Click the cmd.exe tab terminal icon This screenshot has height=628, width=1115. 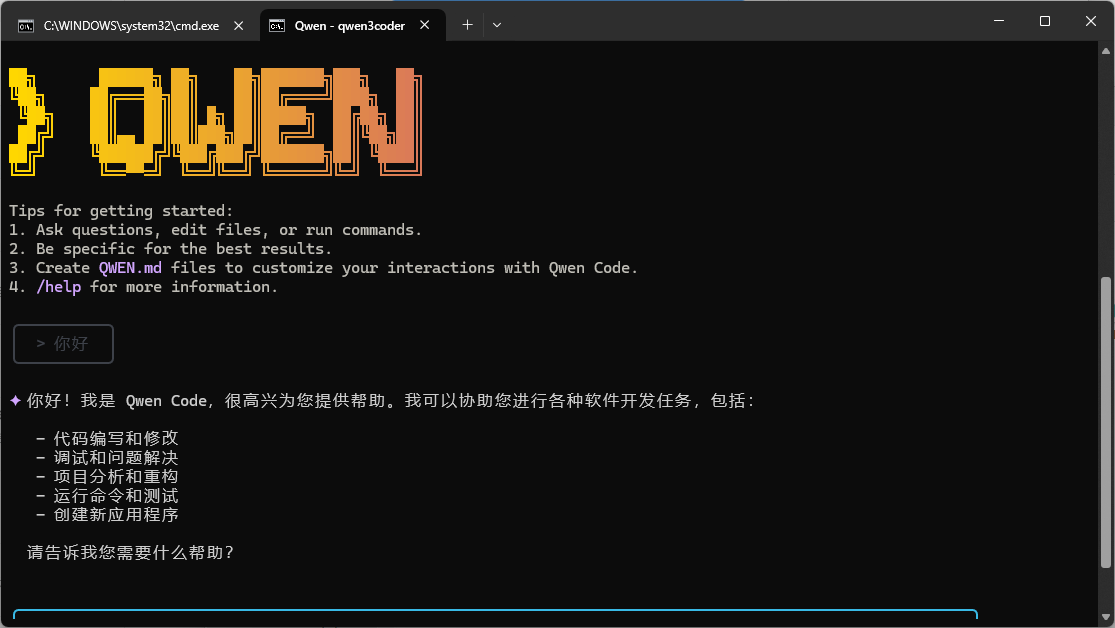coord(25,25)
